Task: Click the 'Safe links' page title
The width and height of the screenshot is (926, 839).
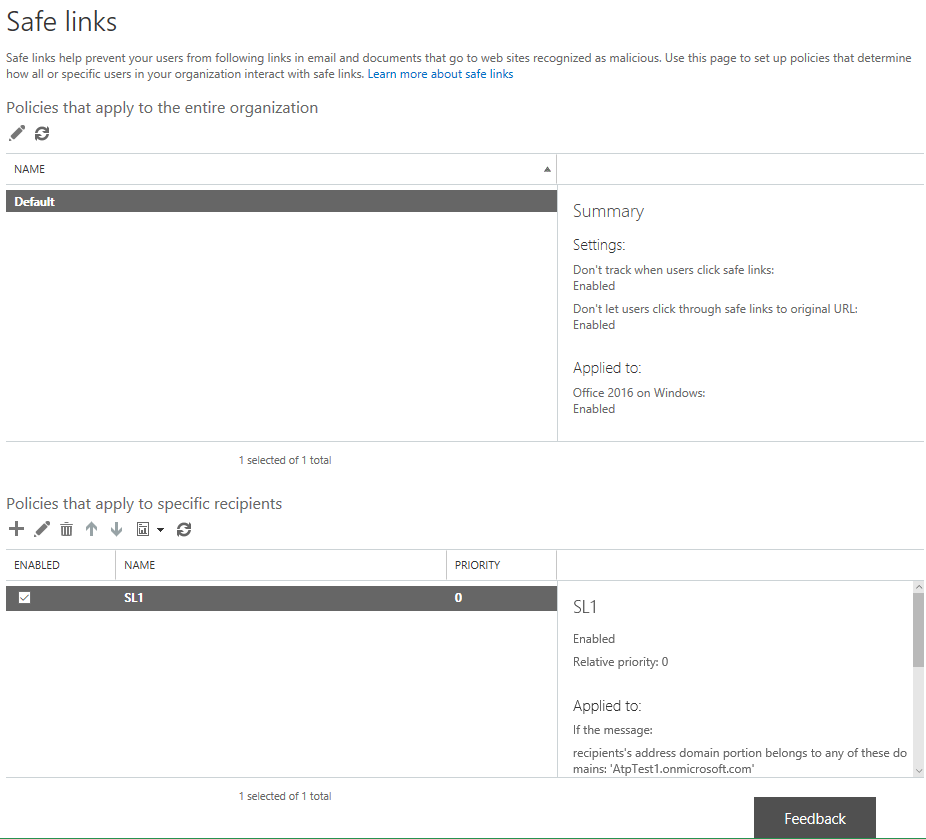Action: click(x=61, y=22)
